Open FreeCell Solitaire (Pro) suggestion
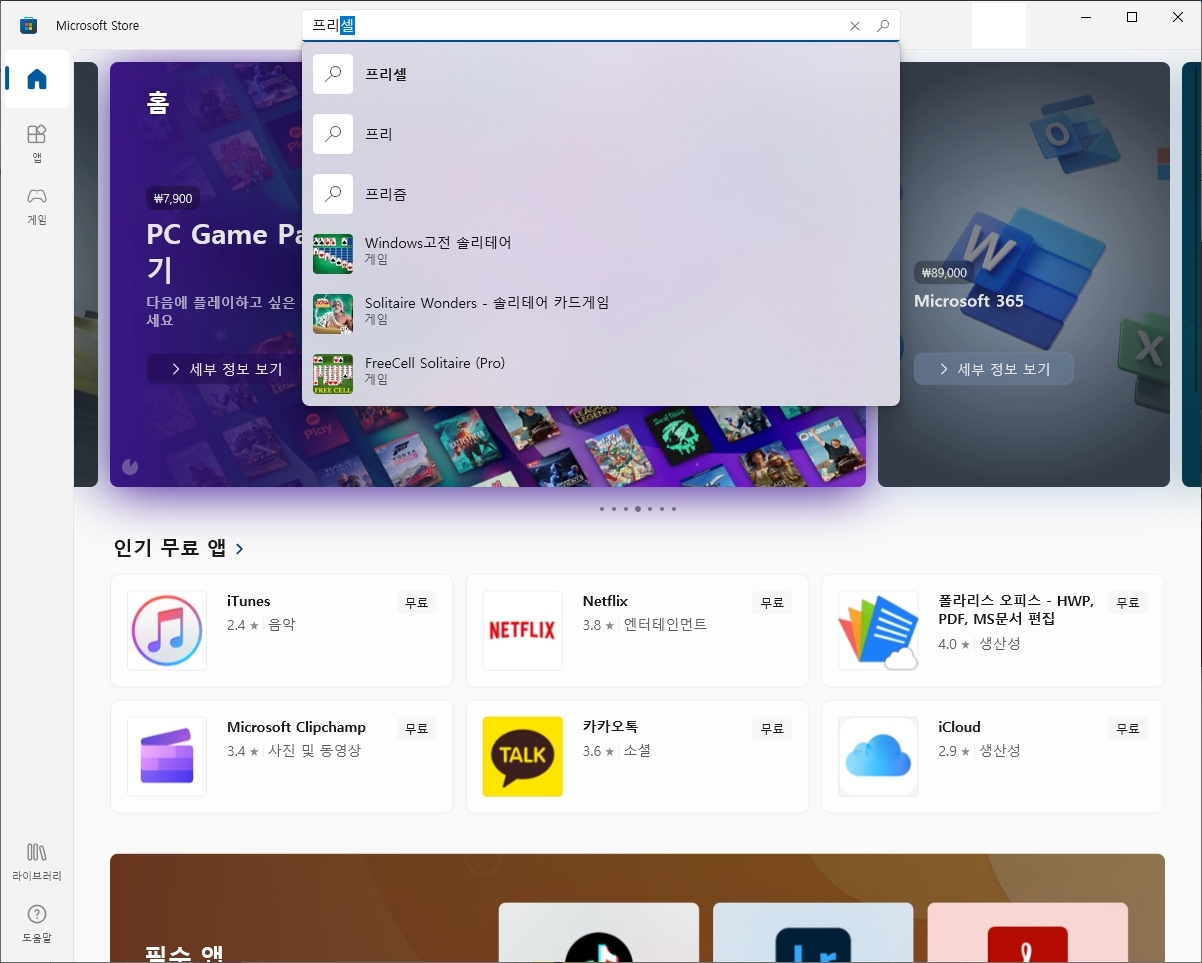The width and height of the screenshot is (1202, 963). pos(601,374)
